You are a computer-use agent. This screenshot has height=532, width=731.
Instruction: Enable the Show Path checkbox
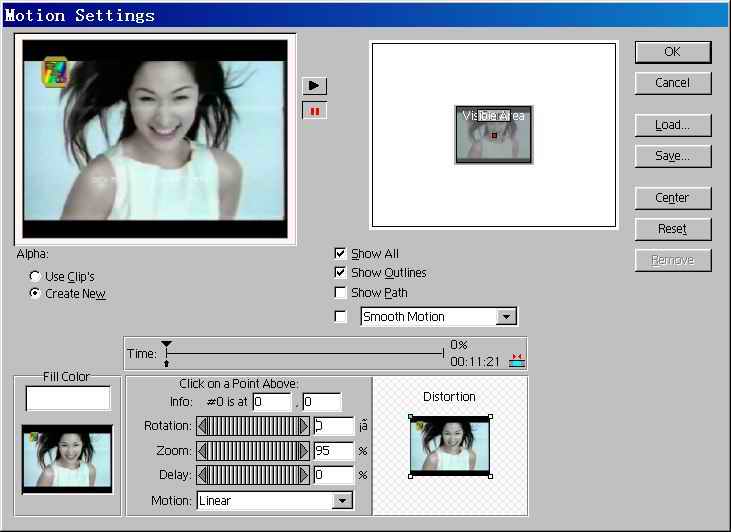pyautogui.click(x=341, y=293)
